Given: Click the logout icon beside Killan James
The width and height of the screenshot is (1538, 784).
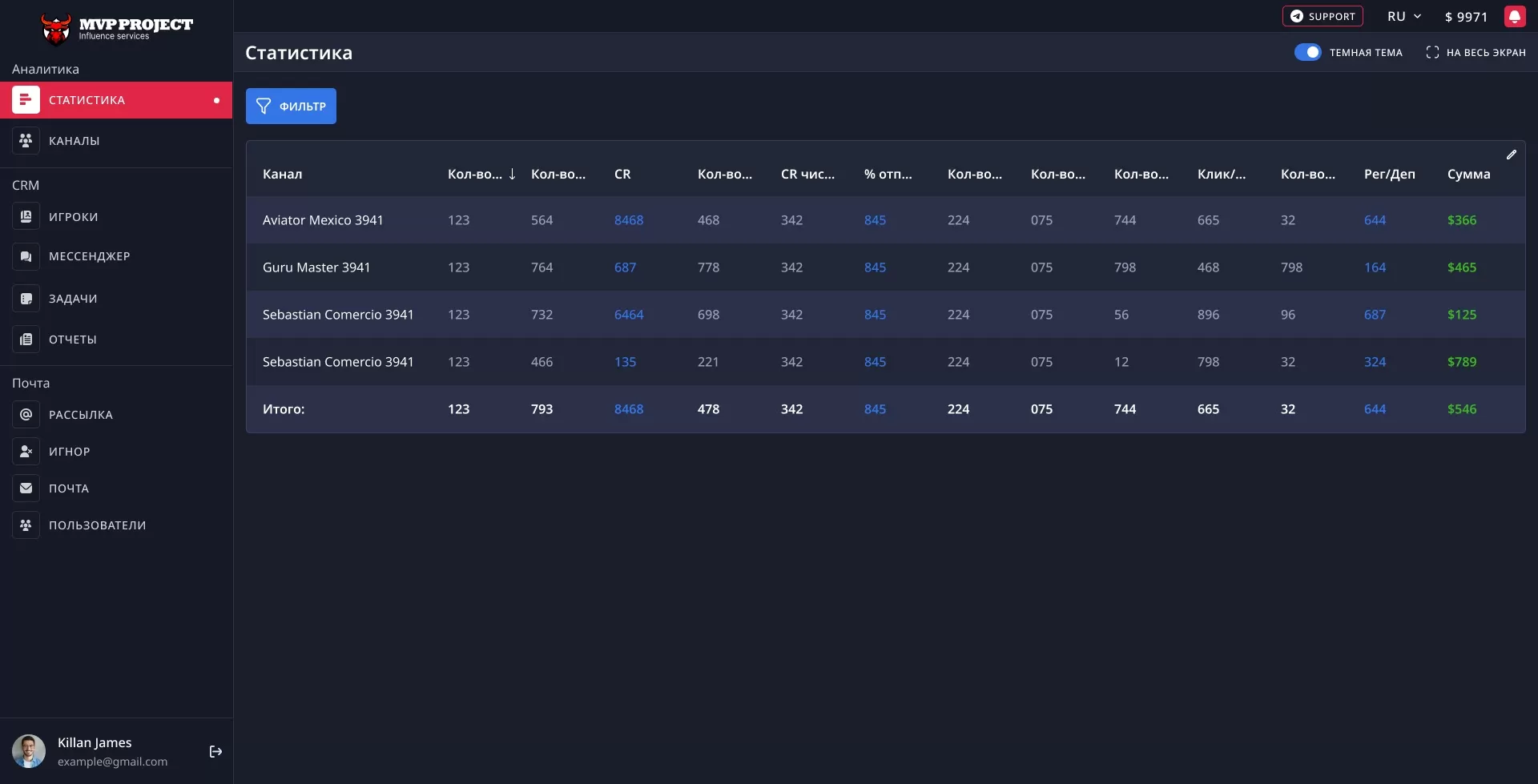Looking at the screenshot, I should coord(215,751).
